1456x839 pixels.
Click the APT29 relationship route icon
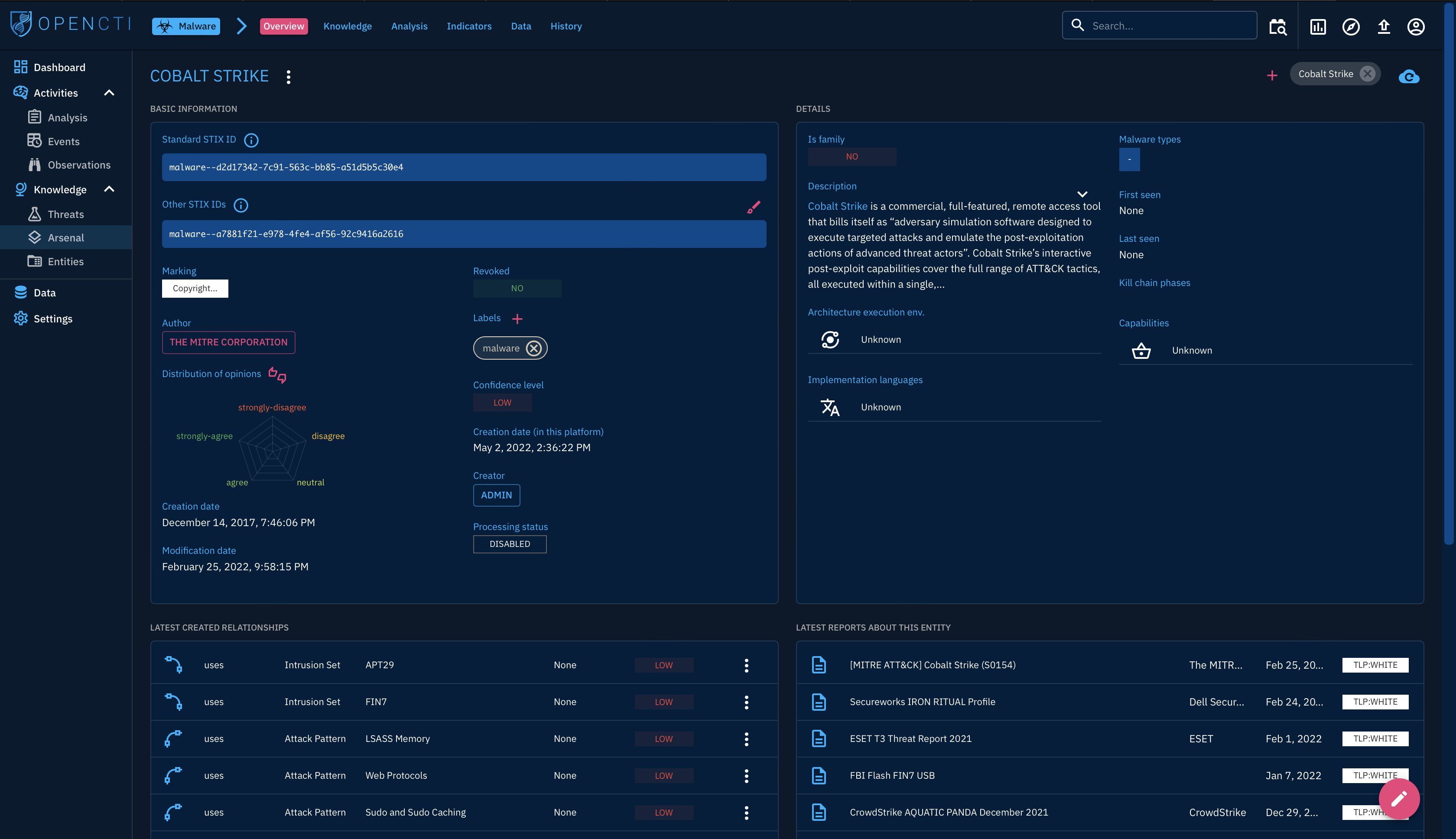173,665
